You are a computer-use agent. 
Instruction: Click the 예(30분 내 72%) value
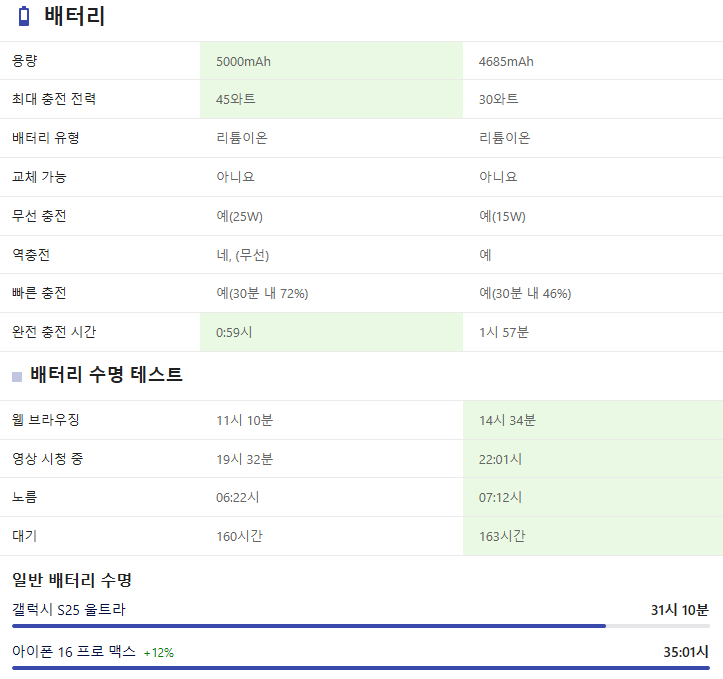pos(262,293)
